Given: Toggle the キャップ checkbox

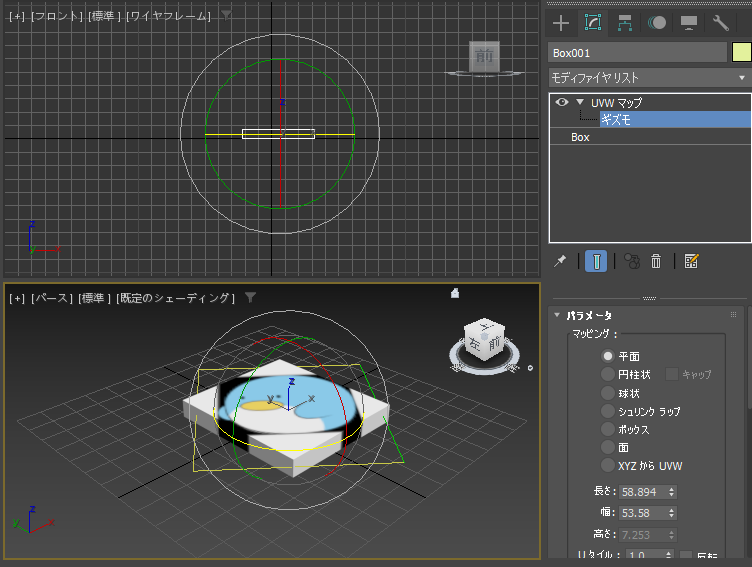Looking at the screenshot, I should pos(672,374).
